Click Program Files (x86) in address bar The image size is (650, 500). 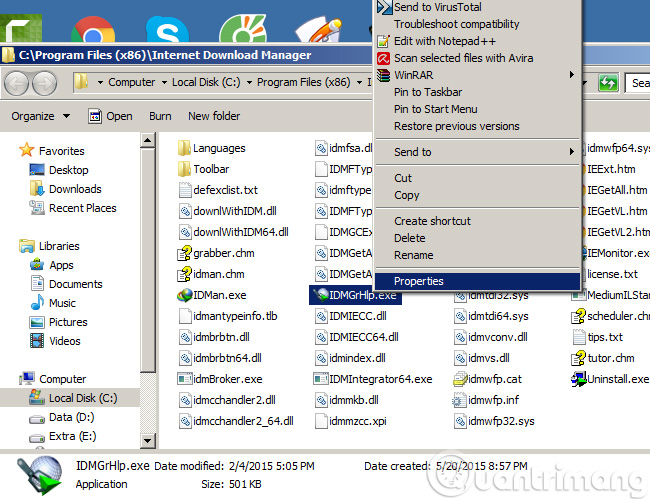pyautogui.click(x=303, y=83)
